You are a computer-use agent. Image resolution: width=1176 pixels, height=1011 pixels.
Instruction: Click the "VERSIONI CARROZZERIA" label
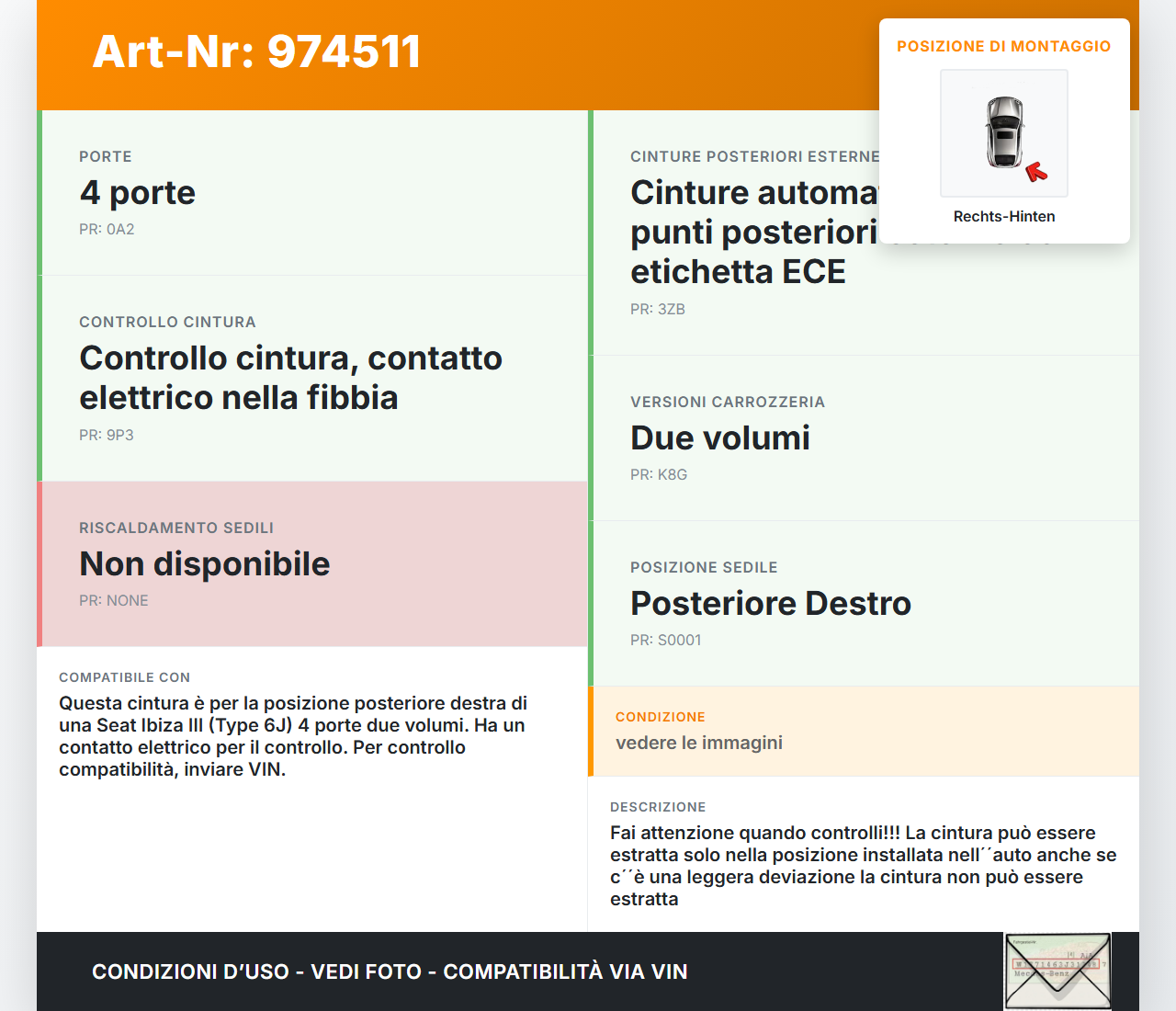pyautogui.click(x=728, y=402)
